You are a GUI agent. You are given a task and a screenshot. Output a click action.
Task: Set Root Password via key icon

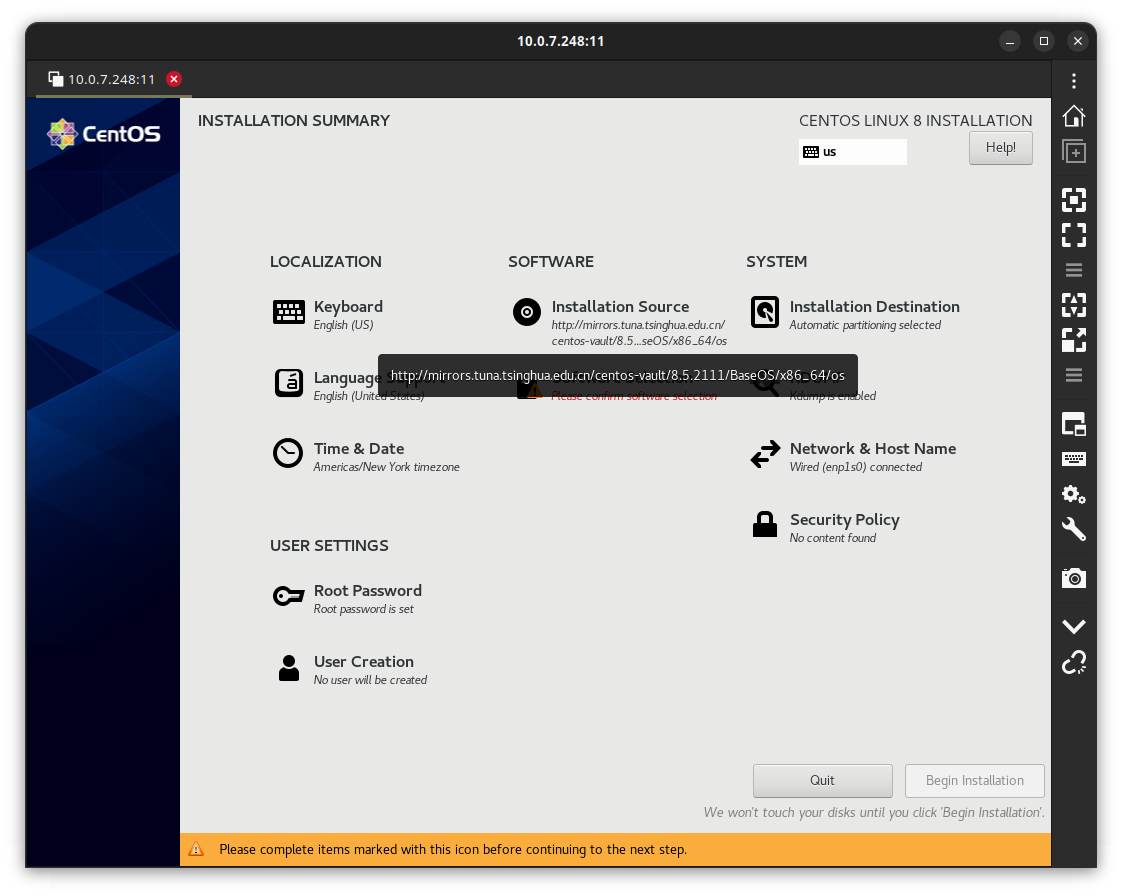tap(289, 597)
